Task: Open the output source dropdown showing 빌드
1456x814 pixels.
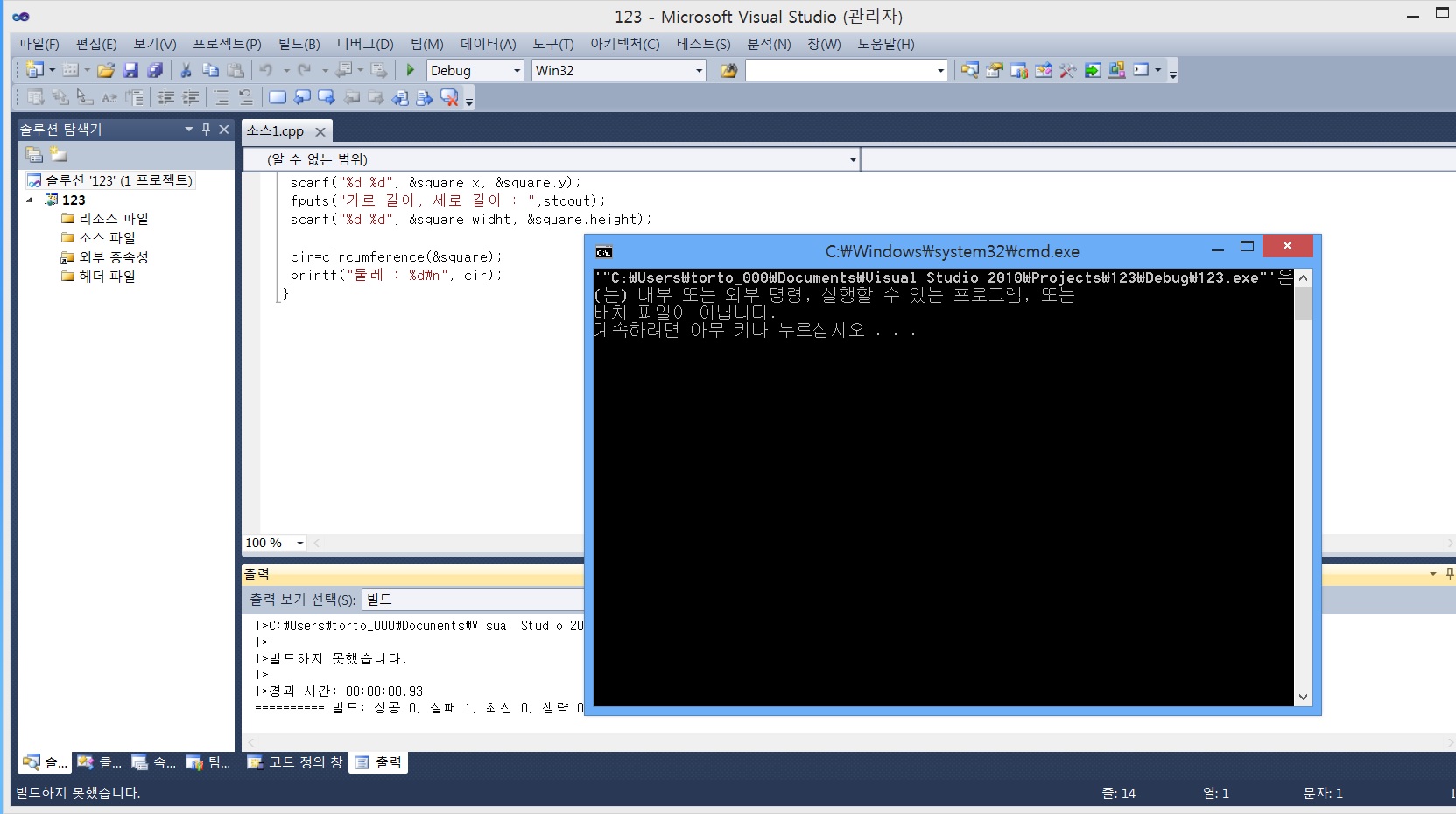Action: tap(473, 600)
